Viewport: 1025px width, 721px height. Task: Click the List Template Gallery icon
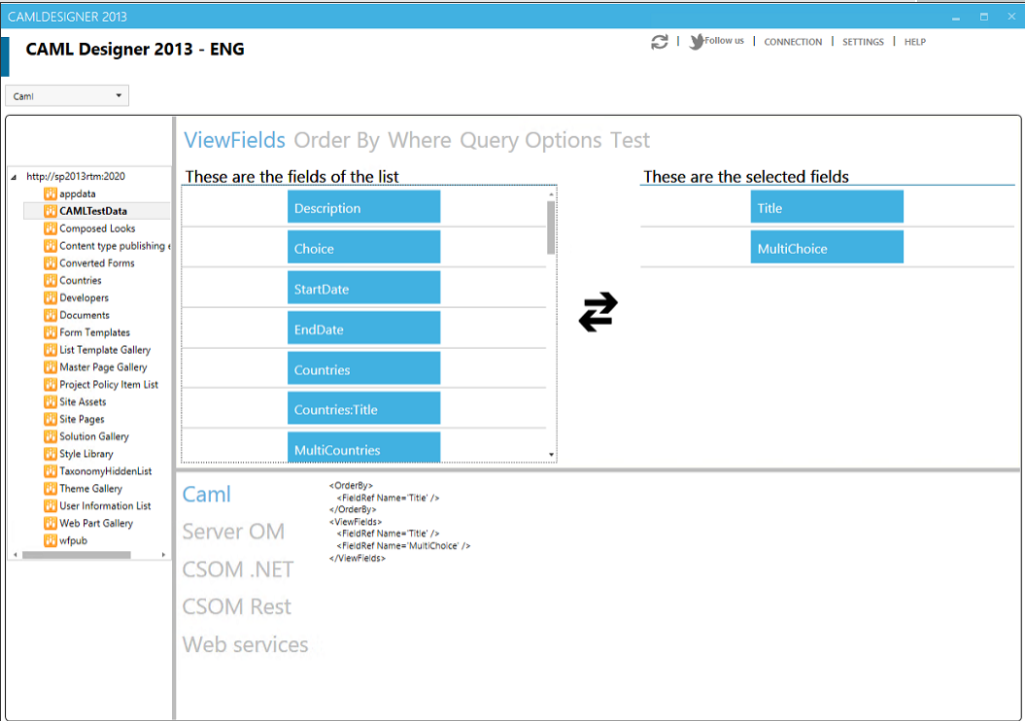point(50,350)
